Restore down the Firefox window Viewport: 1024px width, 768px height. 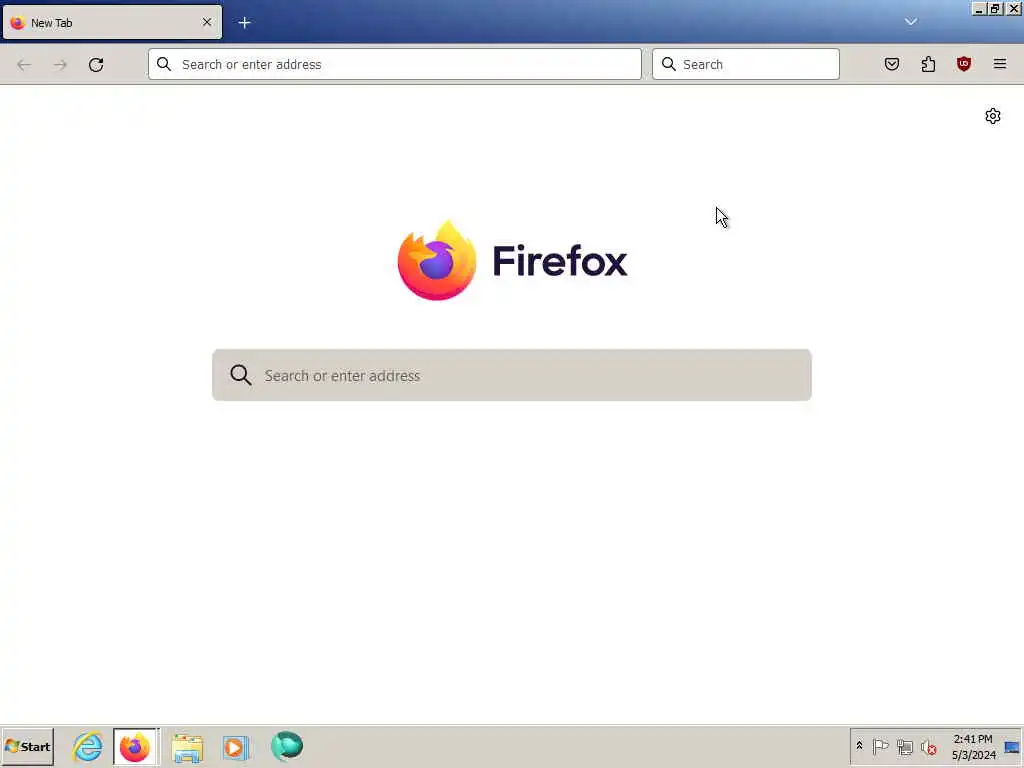click(x=995, y=9)
